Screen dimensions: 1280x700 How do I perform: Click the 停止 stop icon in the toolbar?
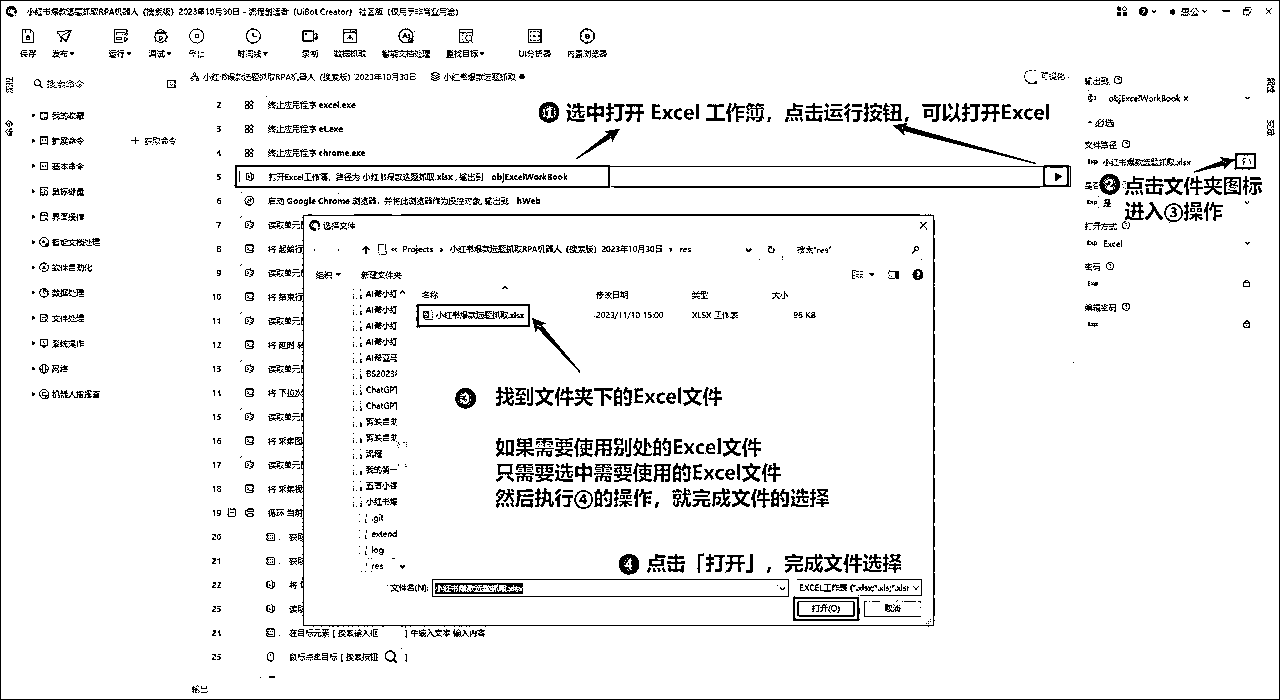coord(196,35)
